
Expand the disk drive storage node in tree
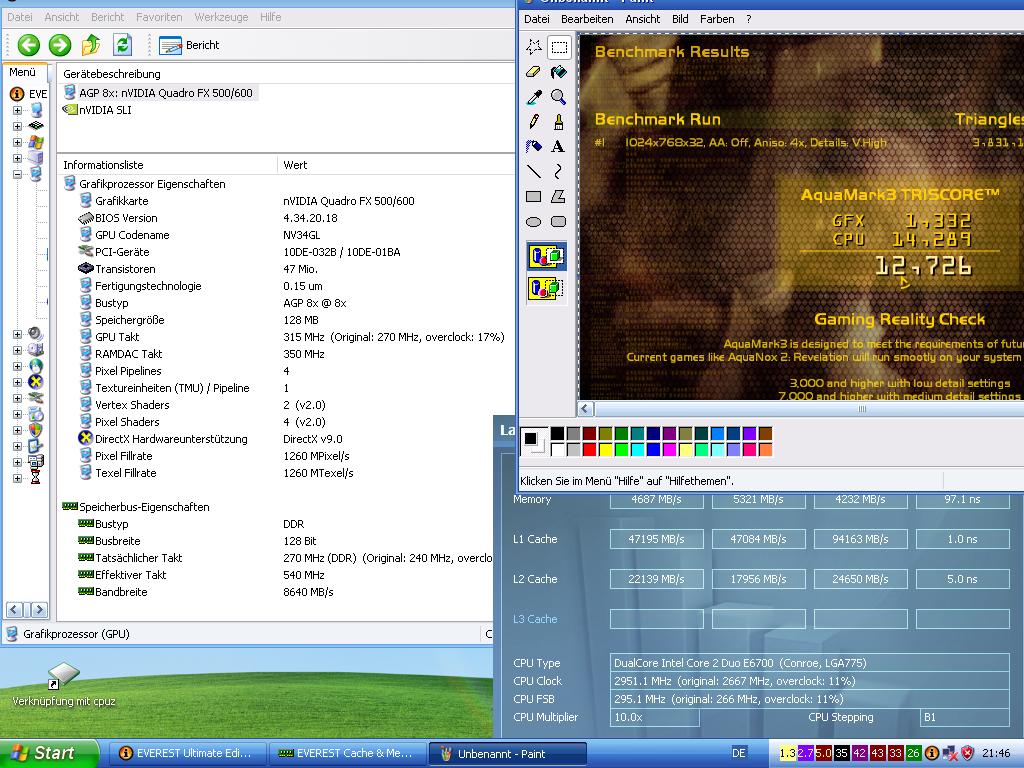coord(18,350)
